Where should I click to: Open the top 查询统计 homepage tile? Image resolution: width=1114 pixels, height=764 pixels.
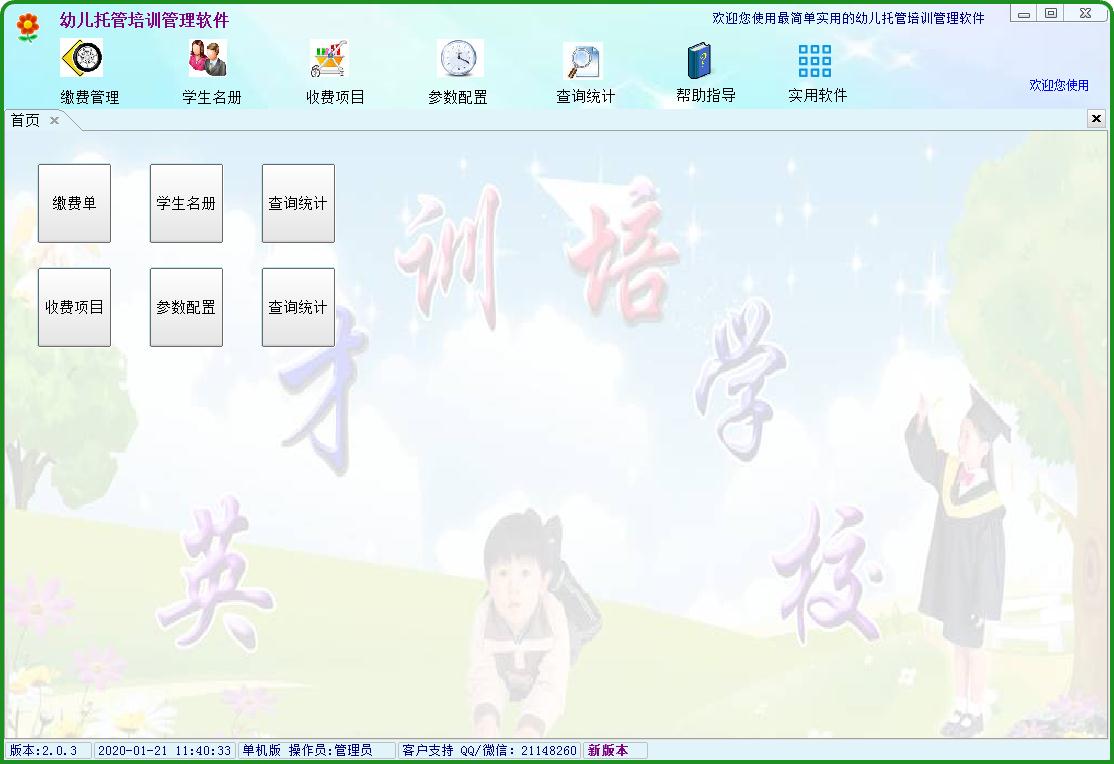pos(298,203)
